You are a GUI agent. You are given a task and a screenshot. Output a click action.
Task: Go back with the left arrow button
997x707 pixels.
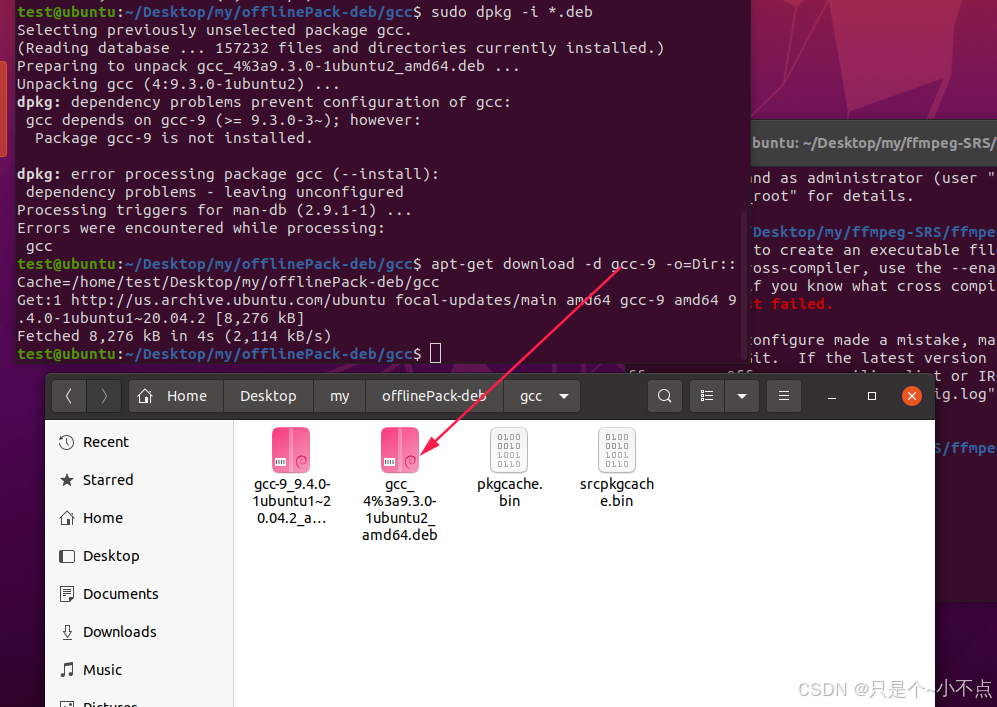[69, 396]
